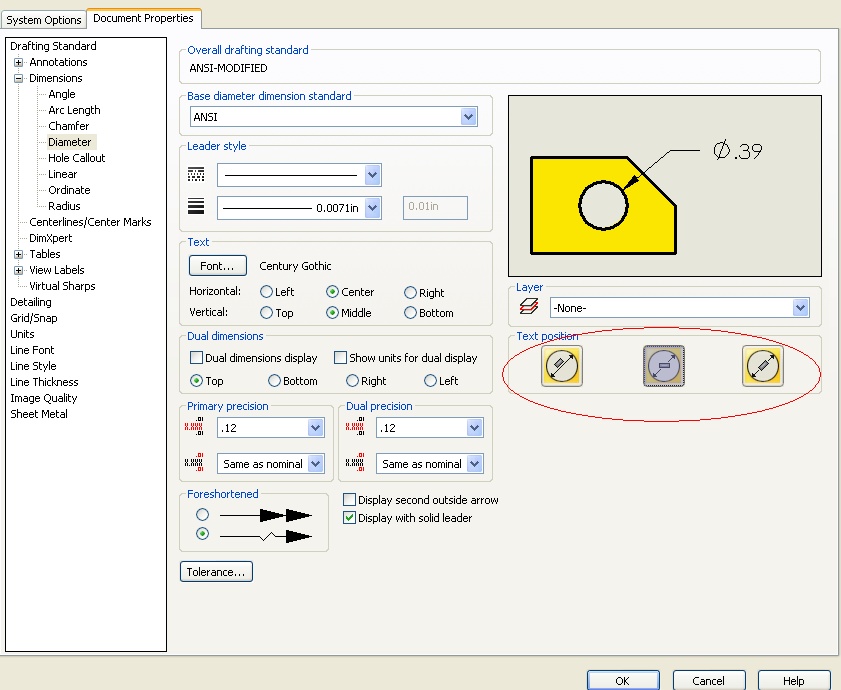This screenshot has height=690, width=841.
Task: Toggle Display second outside arrow
Action: click(349, 500)
